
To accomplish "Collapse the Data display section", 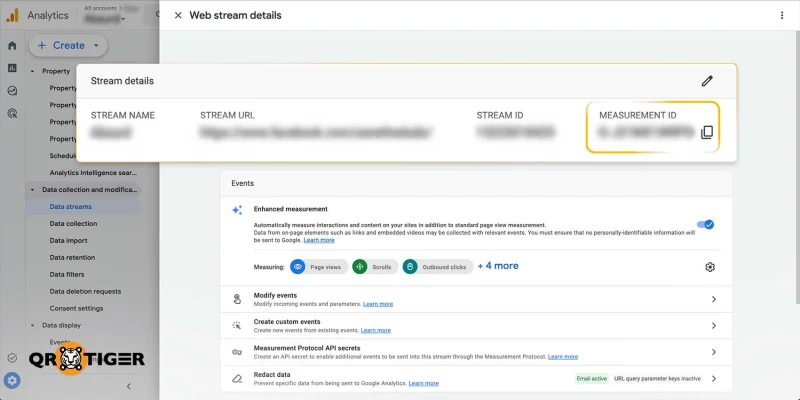I will point(33,325).
